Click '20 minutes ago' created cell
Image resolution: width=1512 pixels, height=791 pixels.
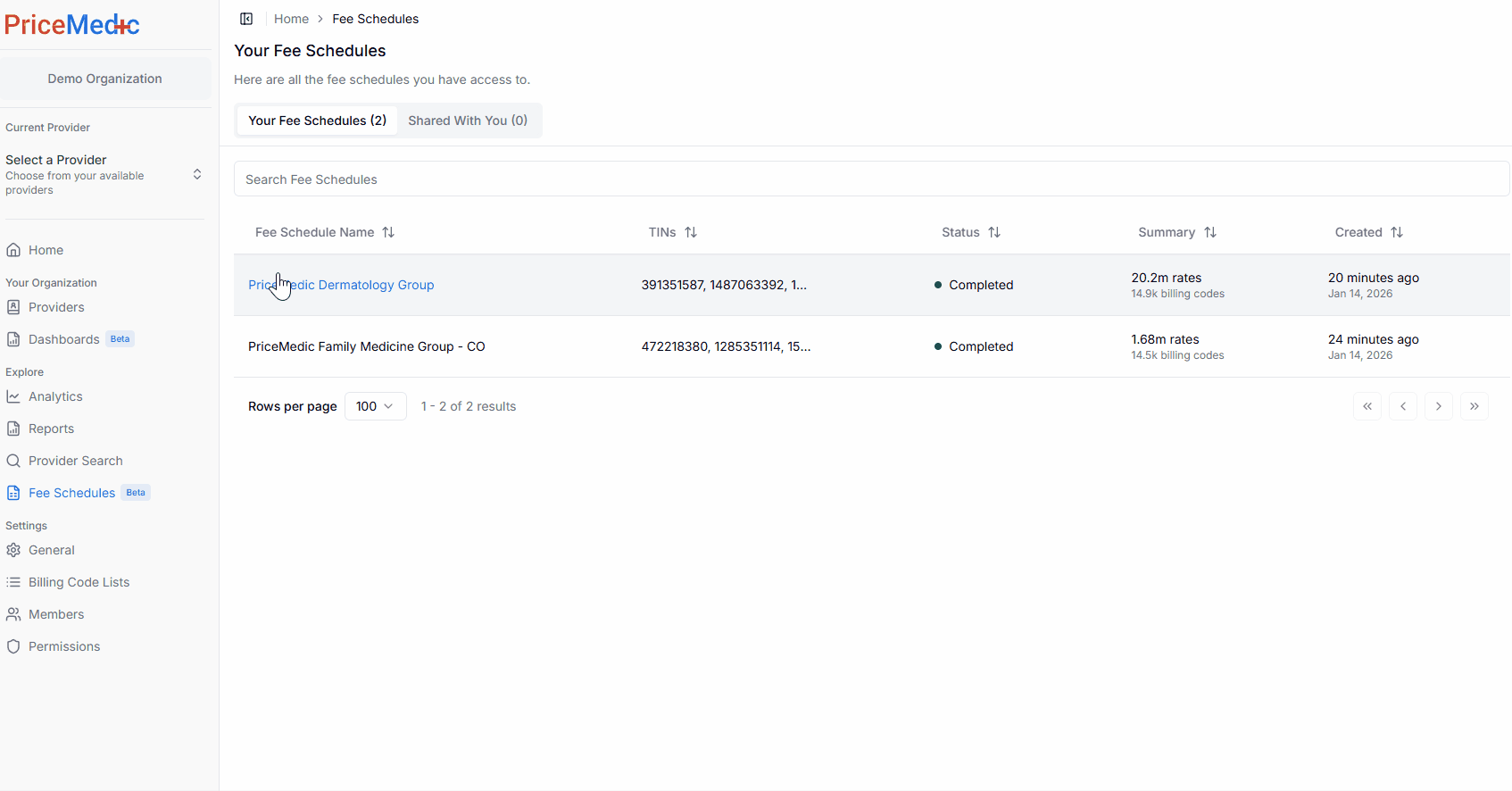pyautogui.click(x=1374, y=278)
